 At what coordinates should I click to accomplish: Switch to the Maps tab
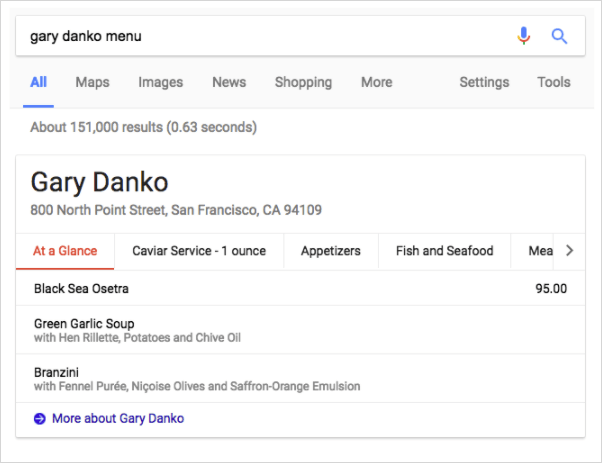pos(93,82)
